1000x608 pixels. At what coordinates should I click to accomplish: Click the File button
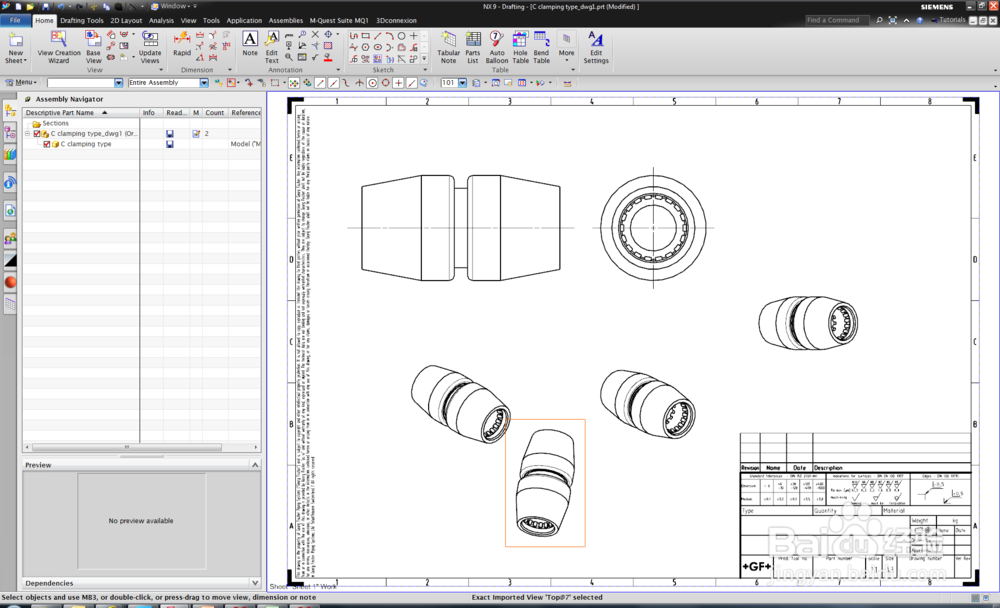[15, 20]
